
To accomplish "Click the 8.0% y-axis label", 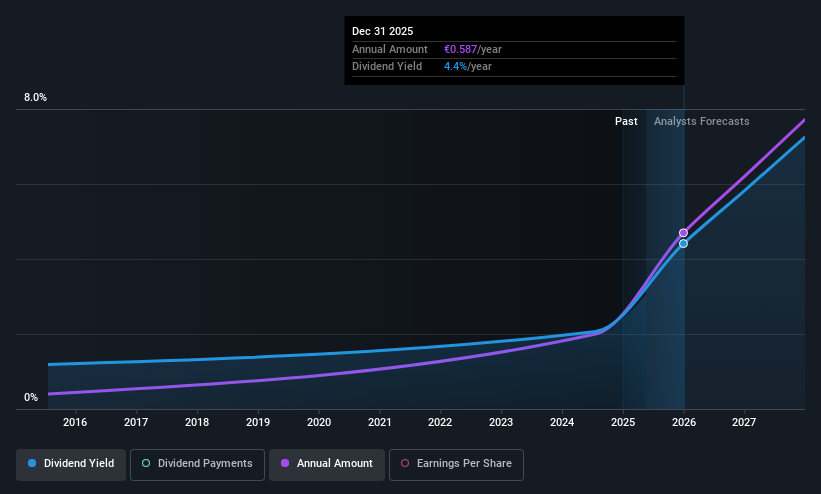I will click(x=35, y=97).
